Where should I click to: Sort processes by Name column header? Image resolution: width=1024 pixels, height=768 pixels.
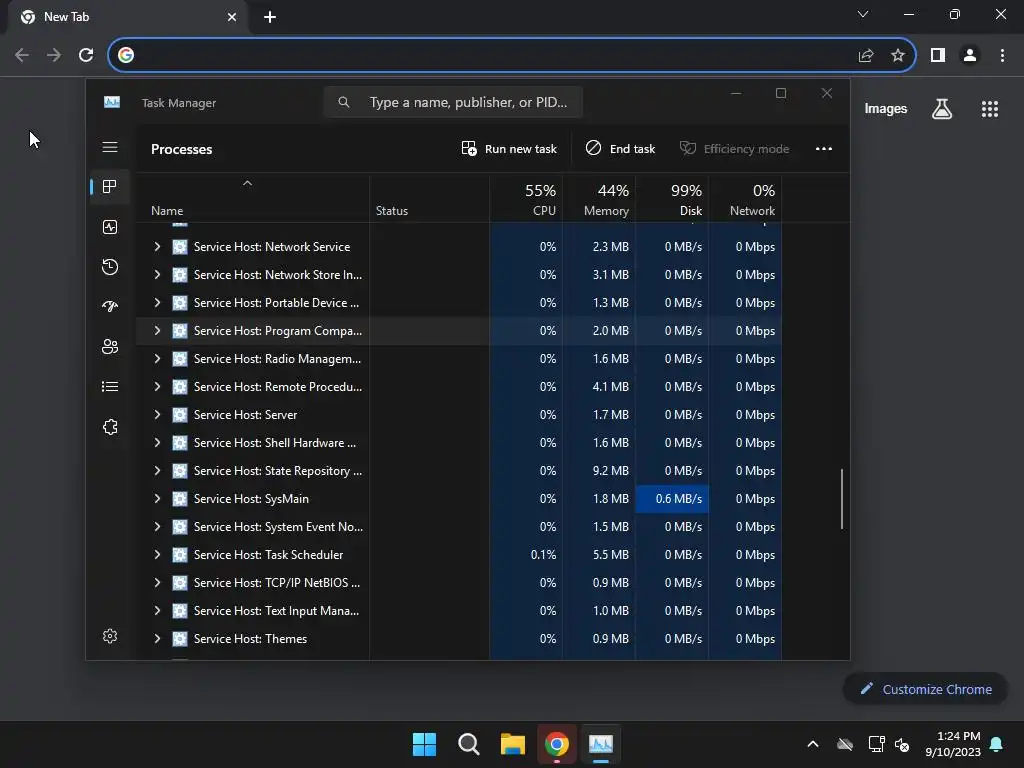[253, 200]
